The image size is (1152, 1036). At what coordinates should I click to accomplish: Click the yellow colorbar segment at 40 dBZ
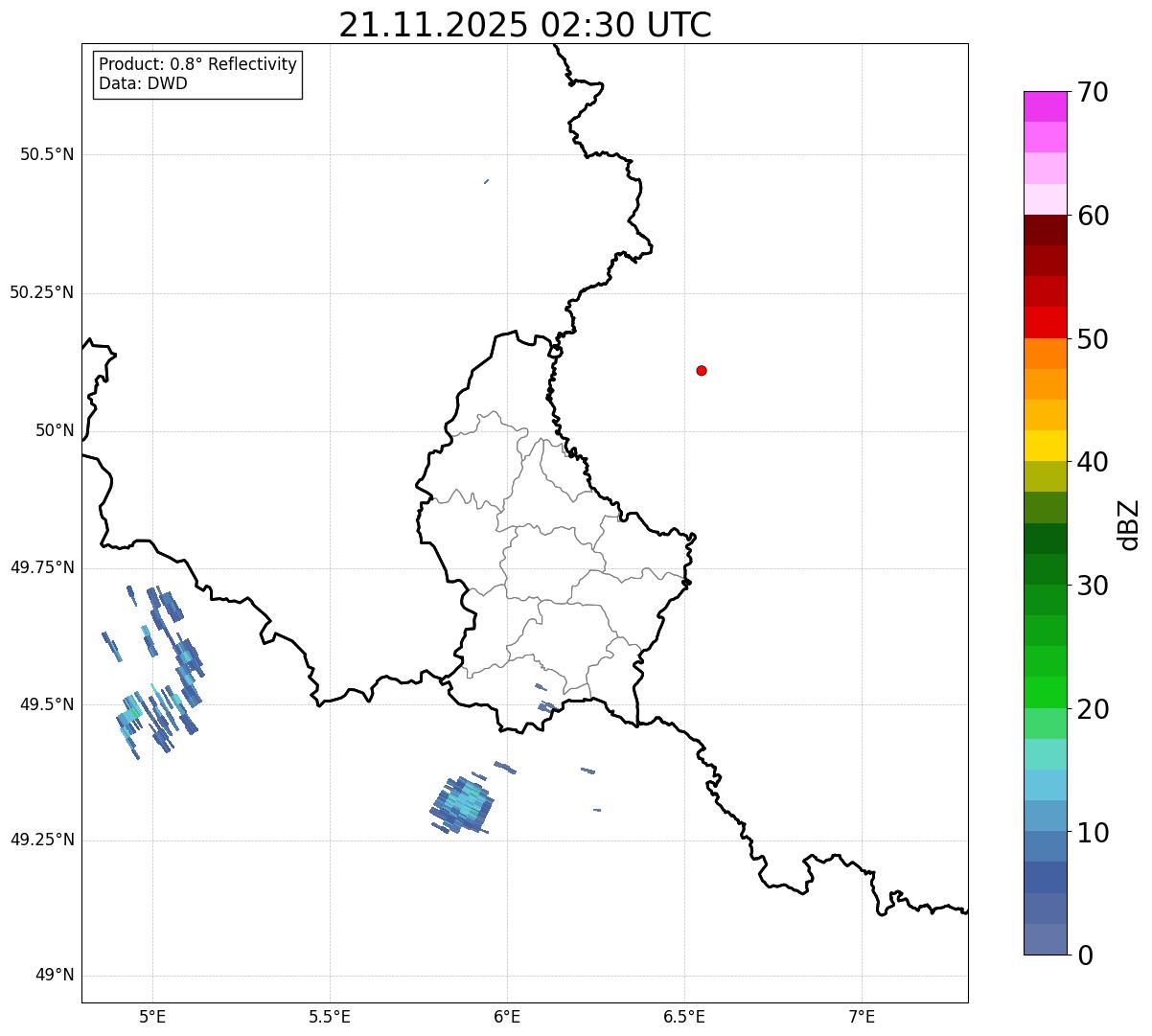(1045, 446)
